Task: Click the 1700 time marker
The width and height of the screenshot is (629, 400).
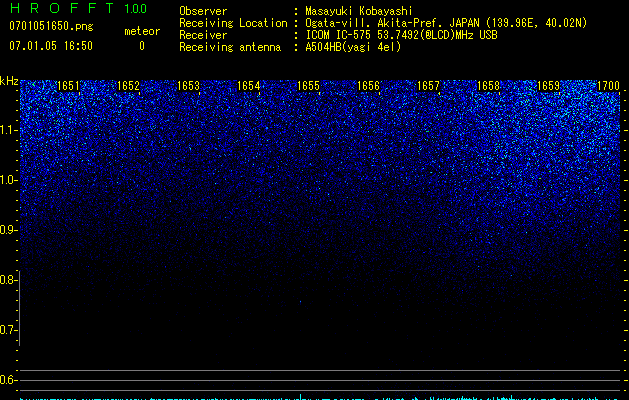Action: click(608, 86)
